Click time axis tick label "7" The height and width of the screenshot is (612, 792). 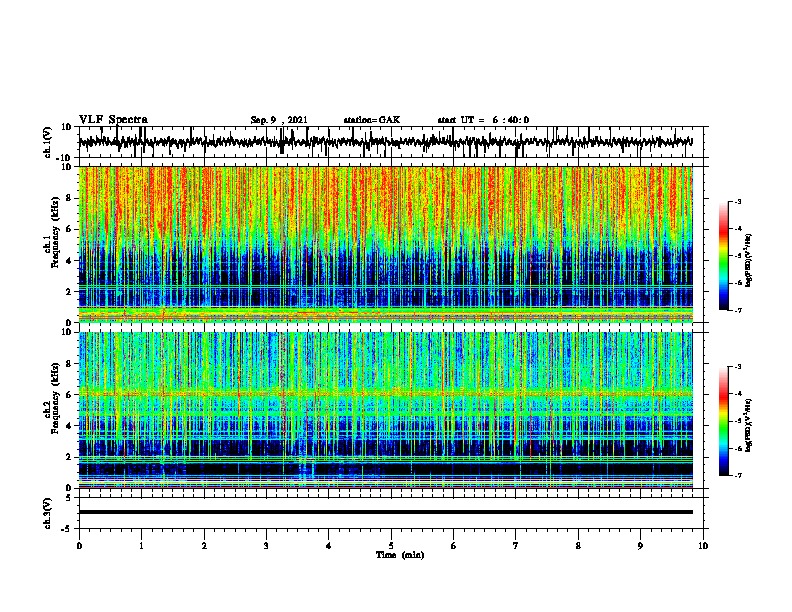(x=516, y=546)
